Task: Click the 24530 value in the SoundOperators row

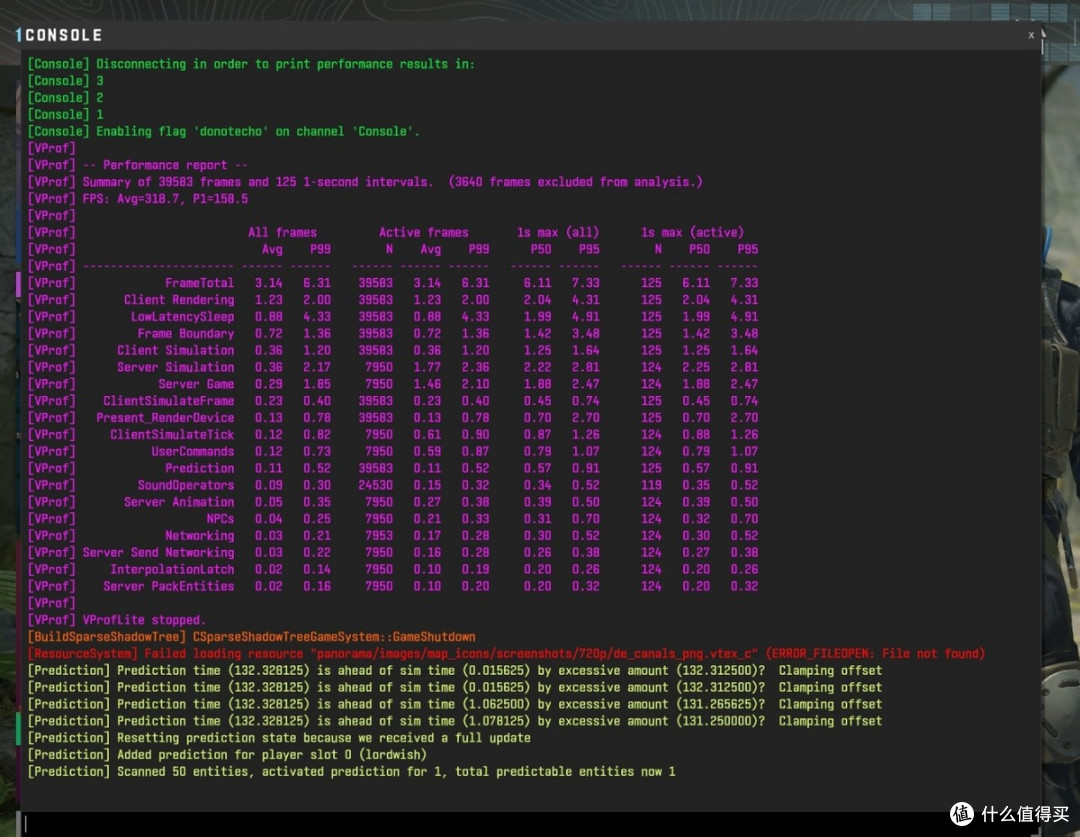Action: [375, 486]
